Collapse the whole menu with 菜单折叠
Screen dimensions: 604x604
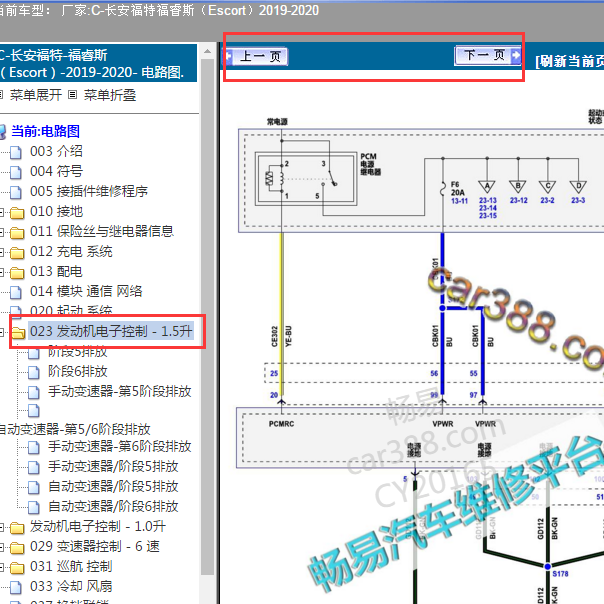coord(110,95)
